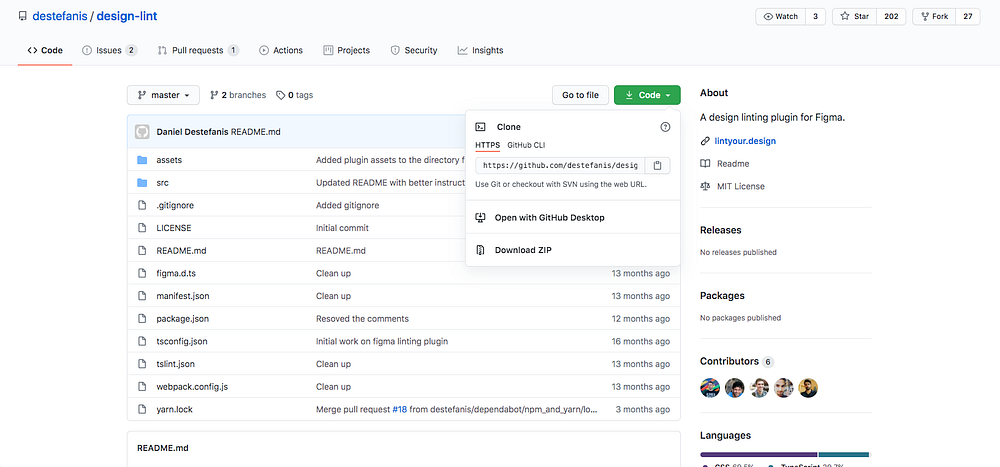Open the src folder
1000x467 pixels.
point(162,182)
